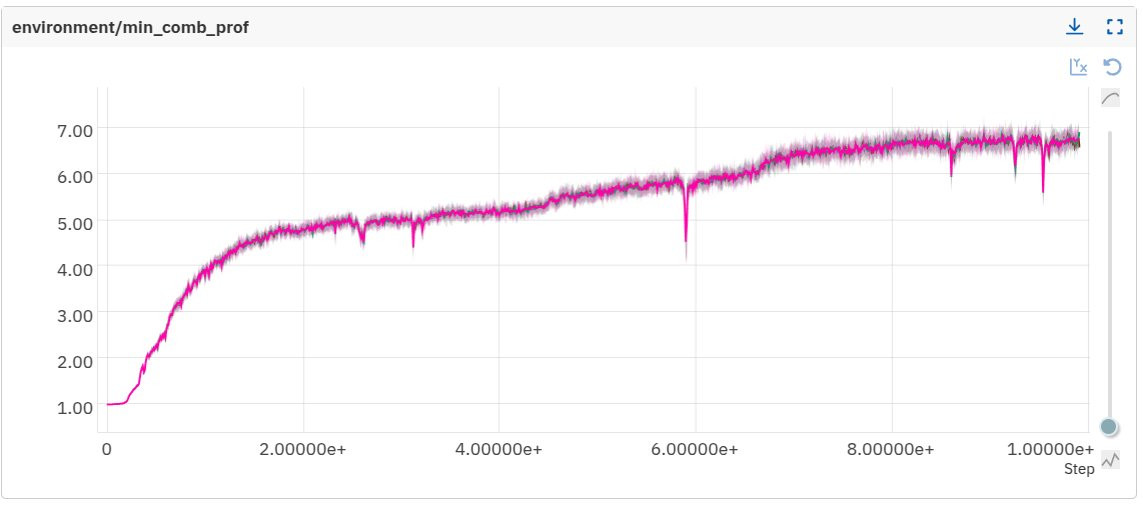Viewport: 1143px width, 509px height.
Task: Open the Y/X axis settings icon
Action: pyautogui.click(x=1078, y=67)
